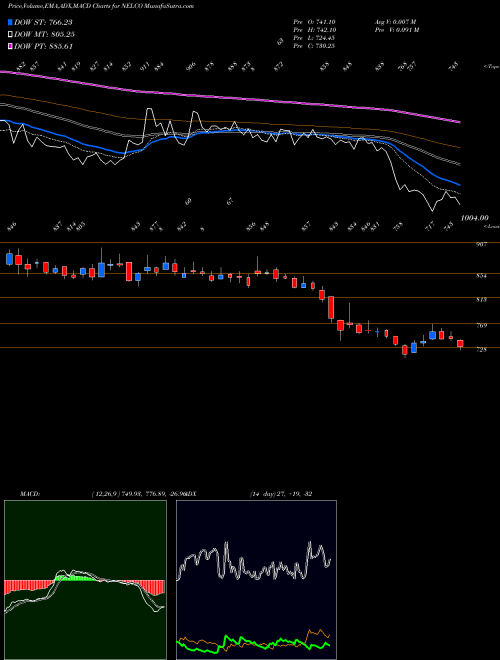The height and width of the screenshot is (660, 500).
Task: Open the MACD histogram chart panel
Action: (x=85, y=580)
